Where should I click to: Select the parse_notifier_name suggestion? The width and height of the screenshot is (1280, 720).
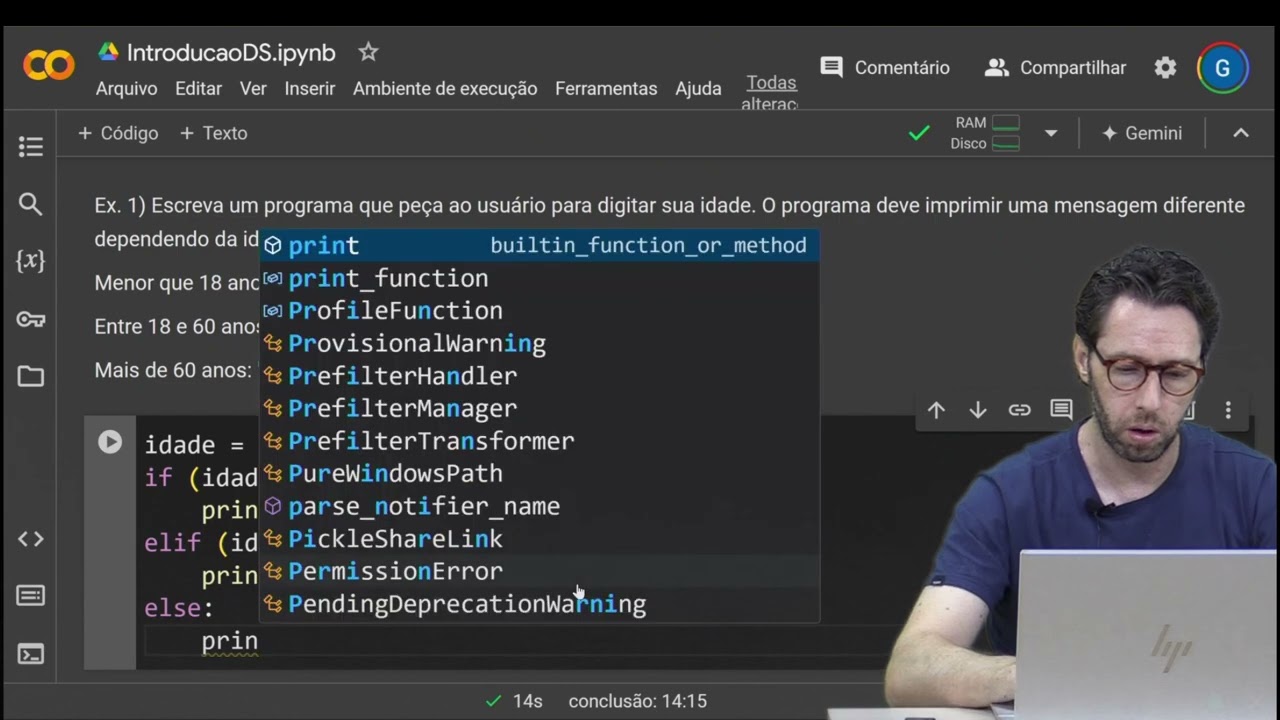point(540,506)
